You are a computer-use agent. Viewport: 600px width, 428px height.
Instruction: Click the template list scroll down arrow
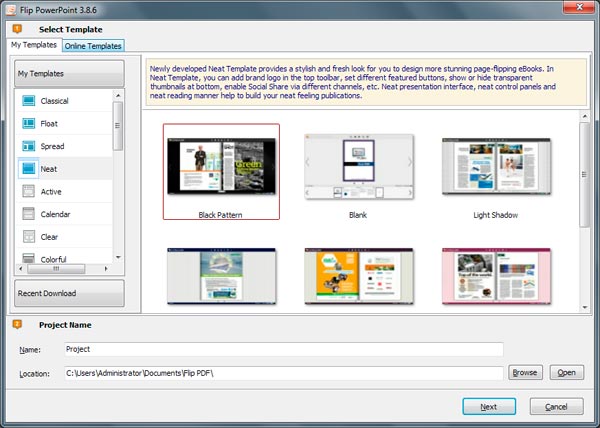click(x=118, y=257)
